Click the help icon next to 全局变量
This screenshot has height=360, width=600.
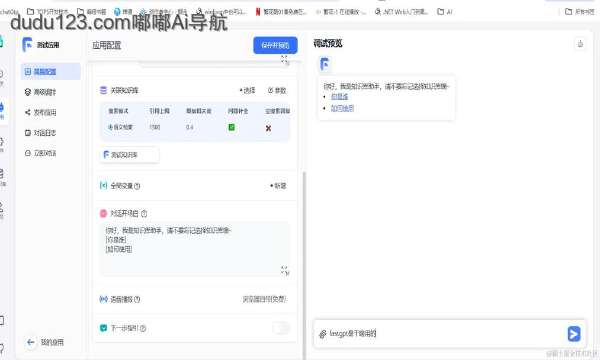(137, 186)
